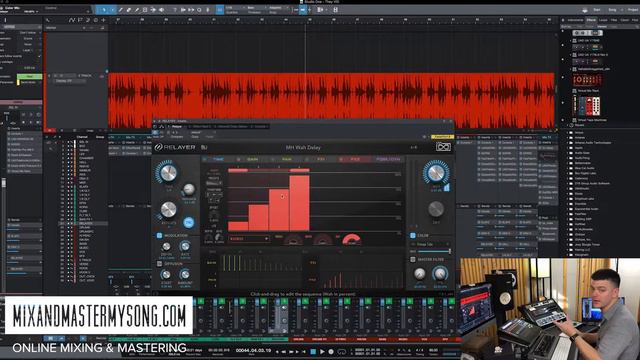Click the MH Wah Delay preset name
640x360 pixels.
pos(302,147)
